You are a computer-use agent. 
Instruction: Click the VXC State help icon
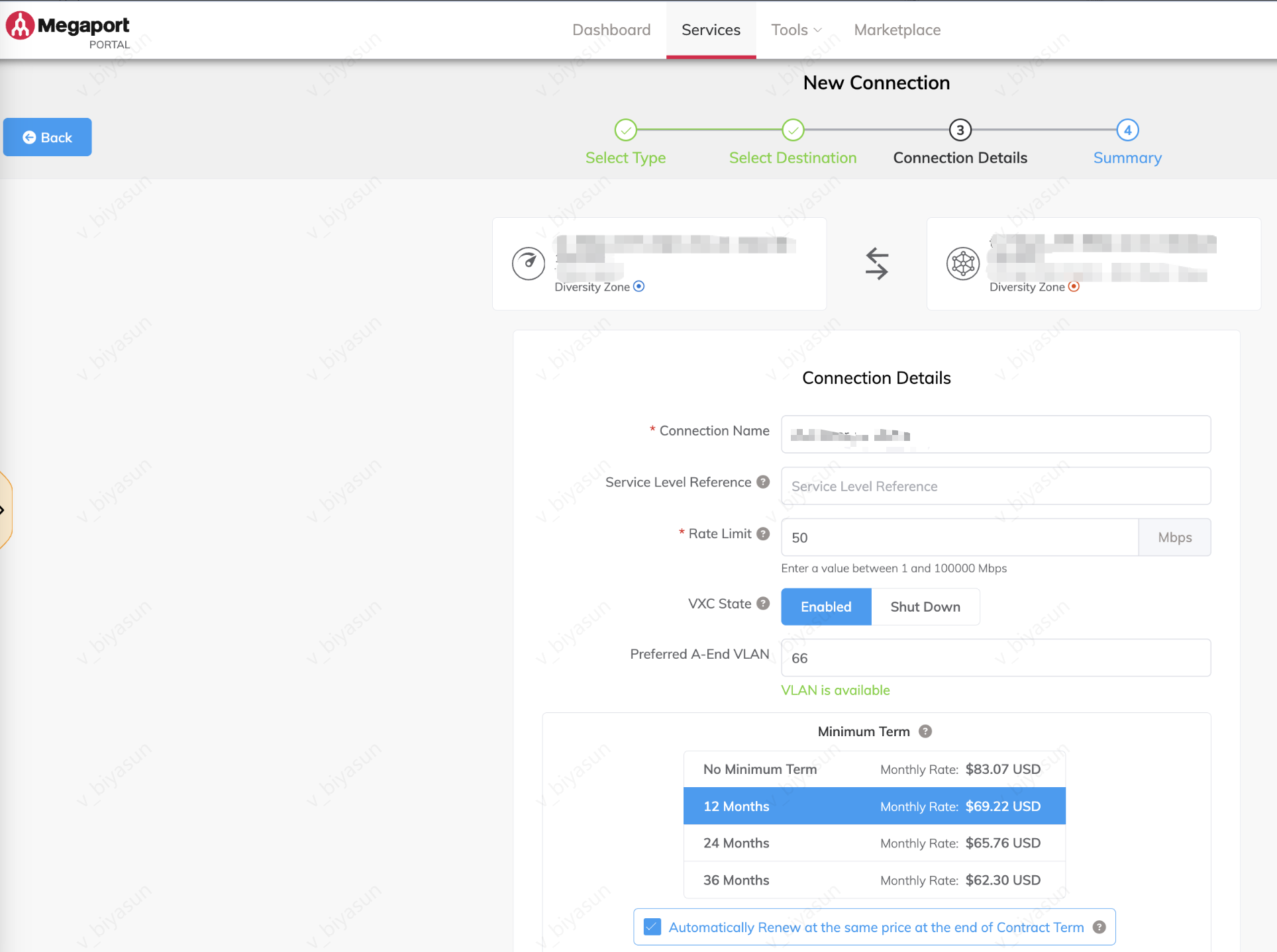tap(763, 604)
